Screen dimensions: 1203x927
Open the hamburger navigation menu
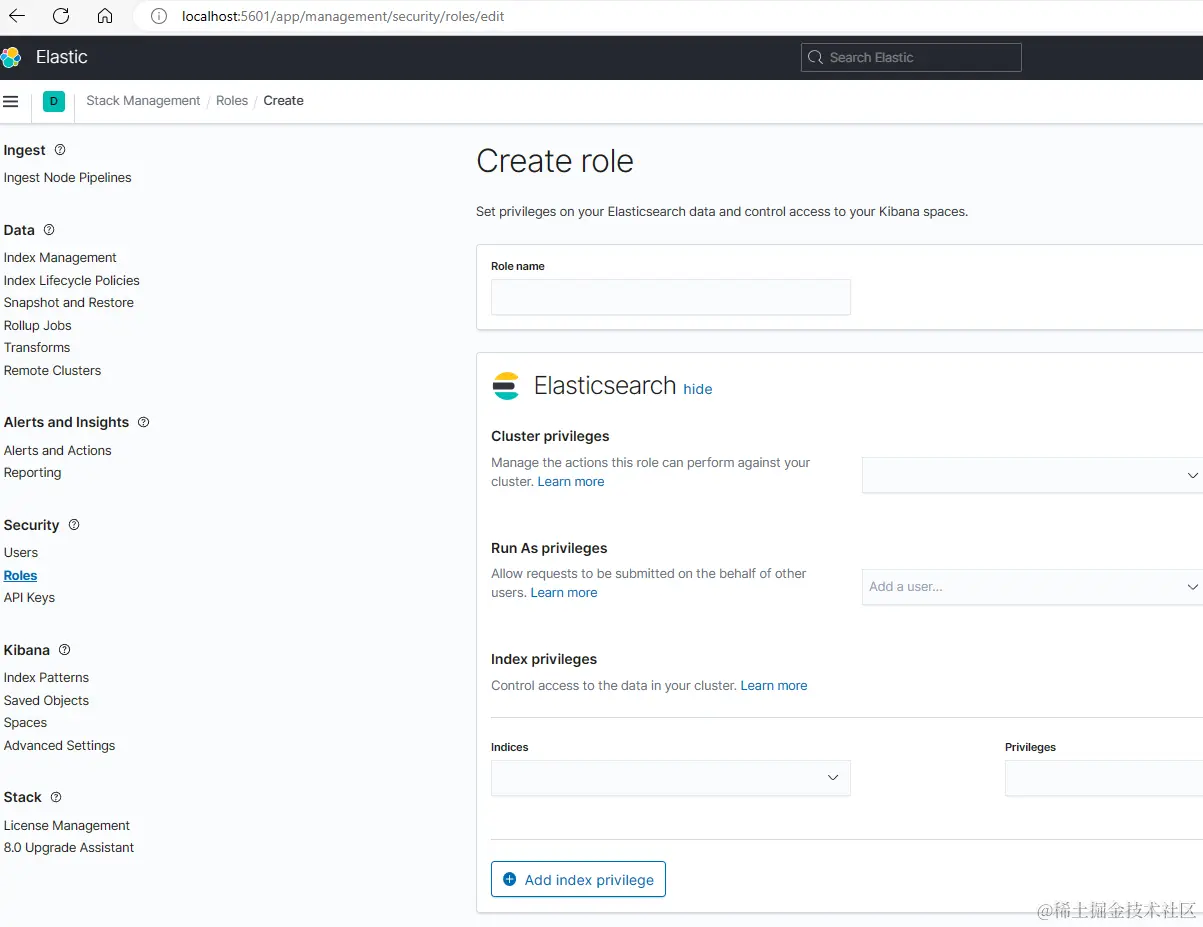coord(11,101)
